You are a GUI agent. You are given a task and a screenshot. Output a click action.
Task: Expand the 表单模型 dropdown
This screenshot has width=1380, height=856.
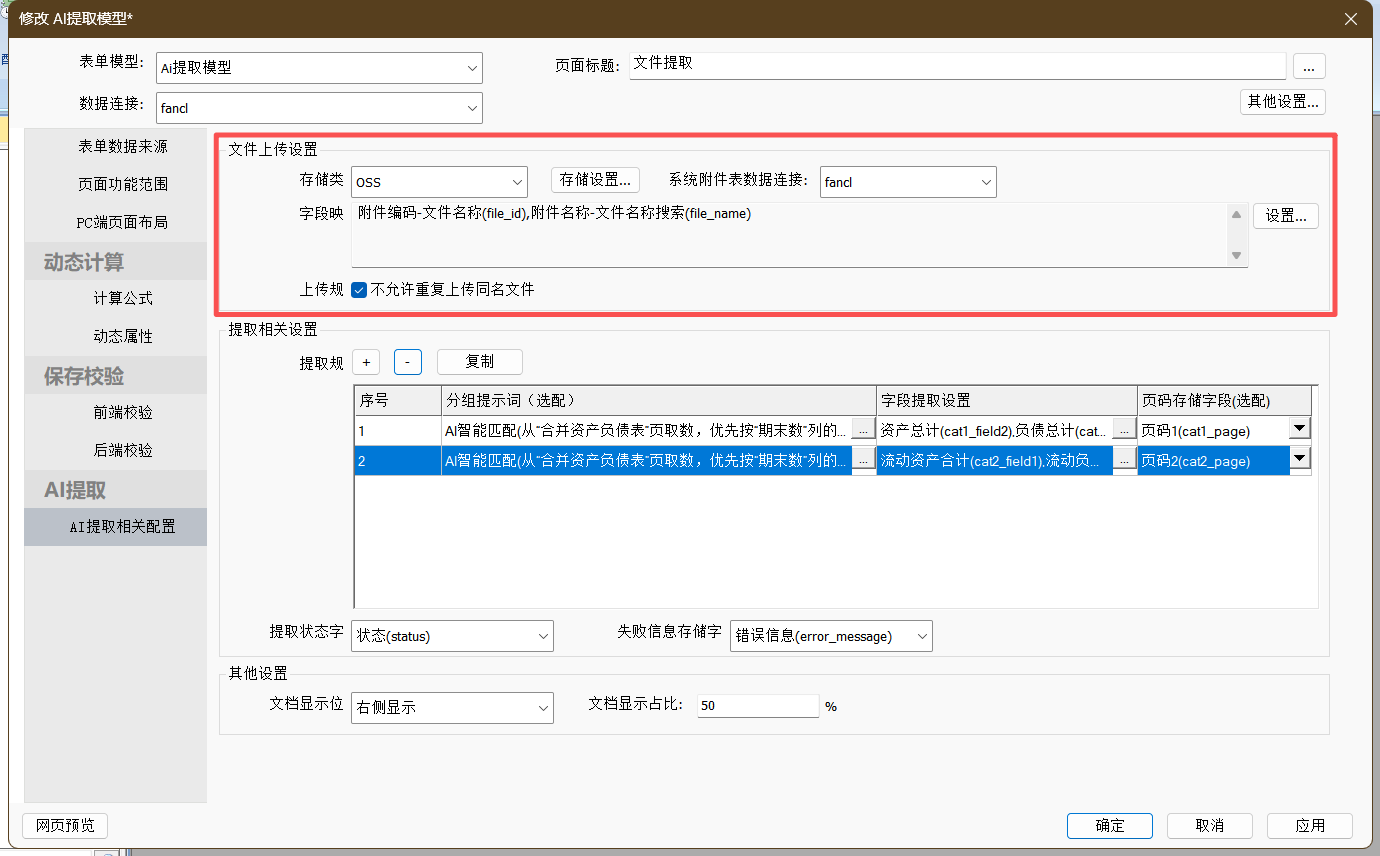[472, 68]
